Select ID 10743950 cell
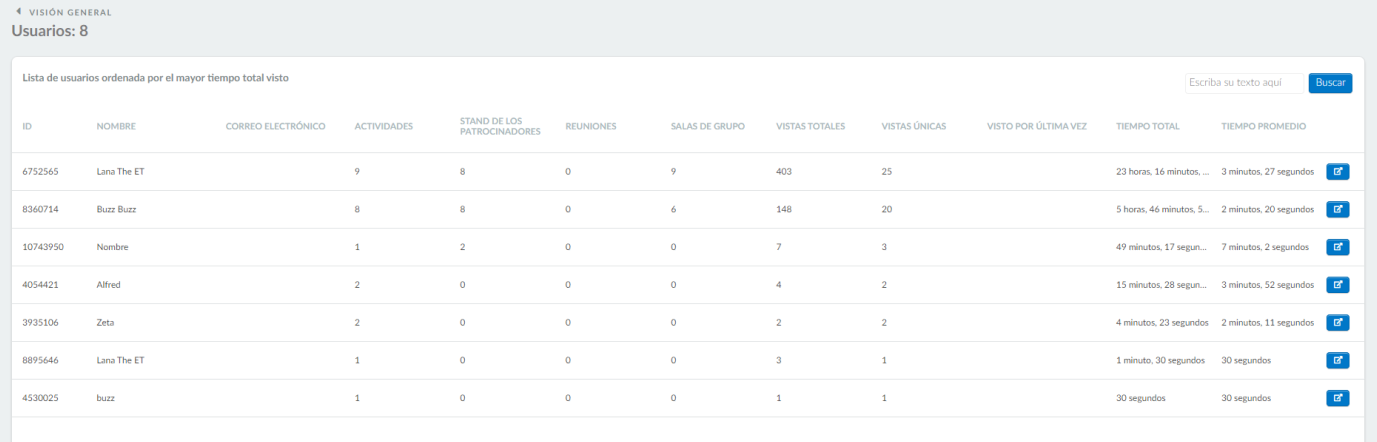The width and height of the screenshot is (1377, 442). click(x=43, y=247)
